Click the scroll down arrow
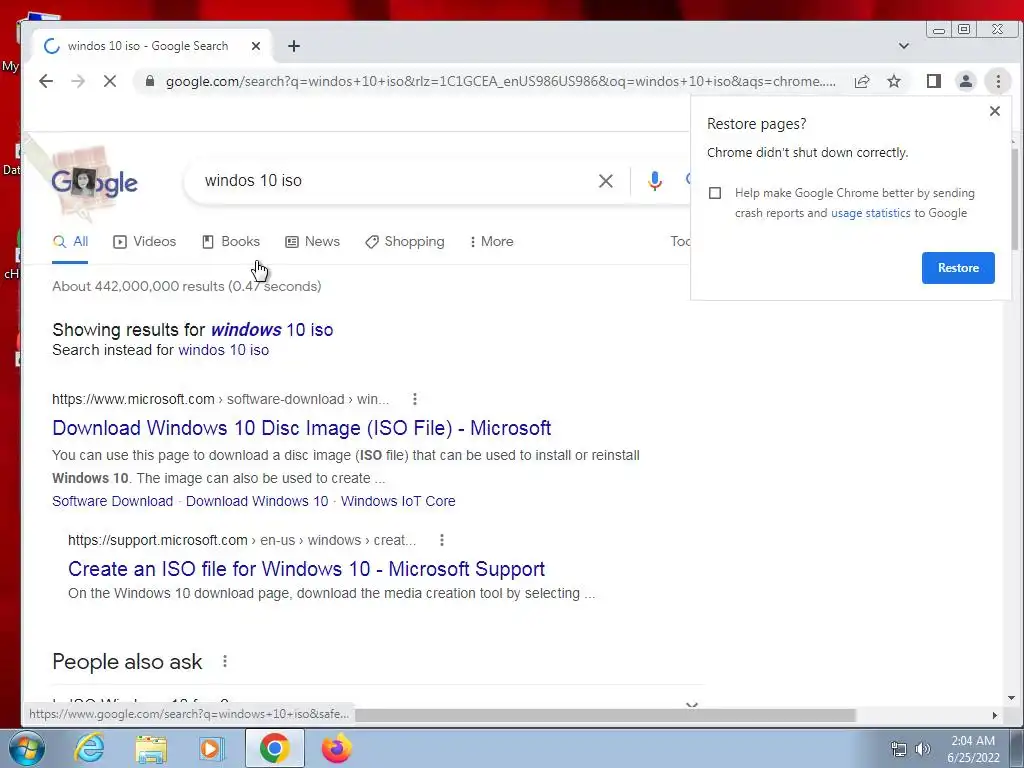Screen dimensions: 1024x768 (1012, 698)
